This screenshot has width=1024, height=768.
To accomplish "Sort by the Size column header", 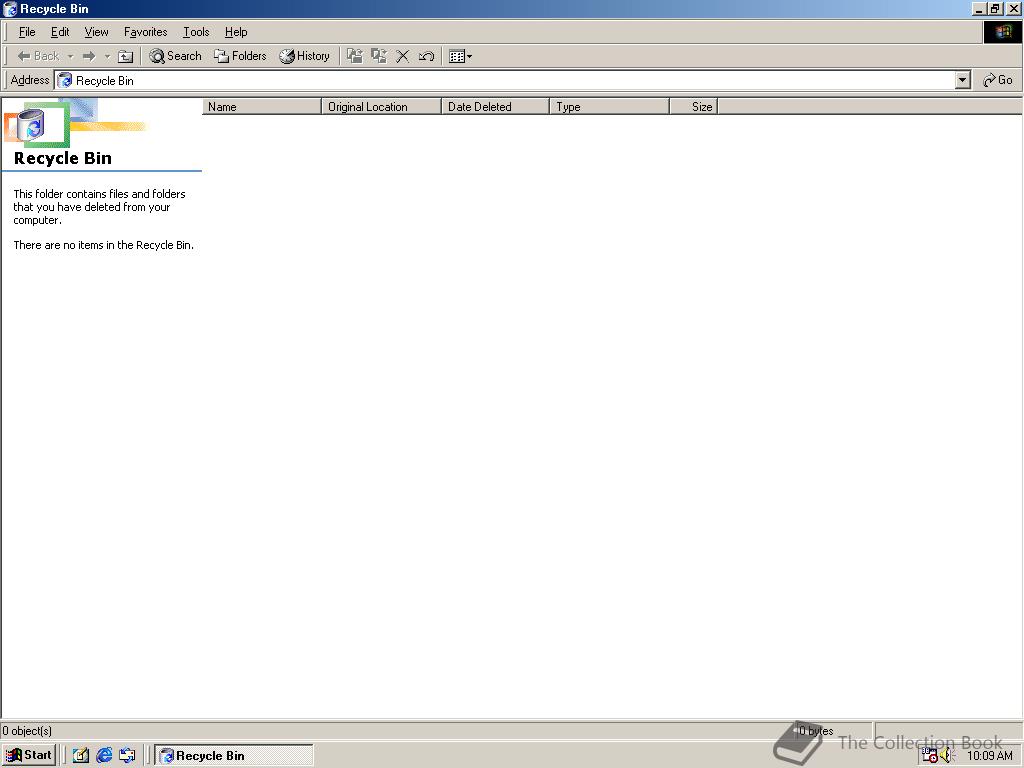I will (x=694, y=106).
